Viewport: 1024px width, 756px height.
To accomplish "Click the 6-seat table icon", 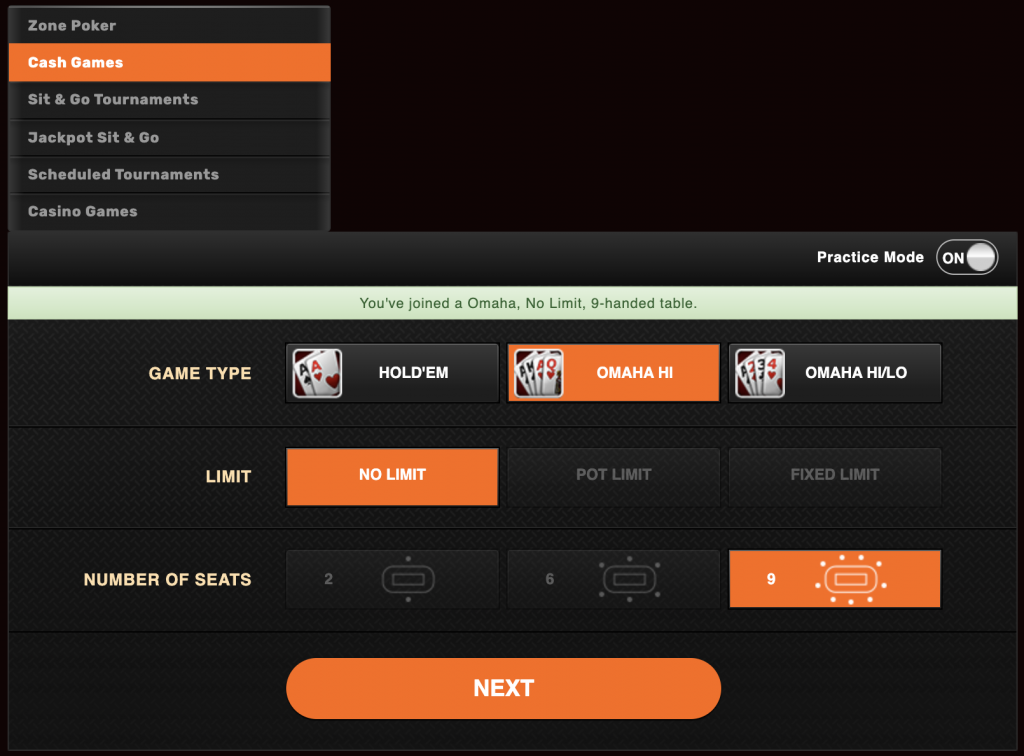I will [630, 579].
